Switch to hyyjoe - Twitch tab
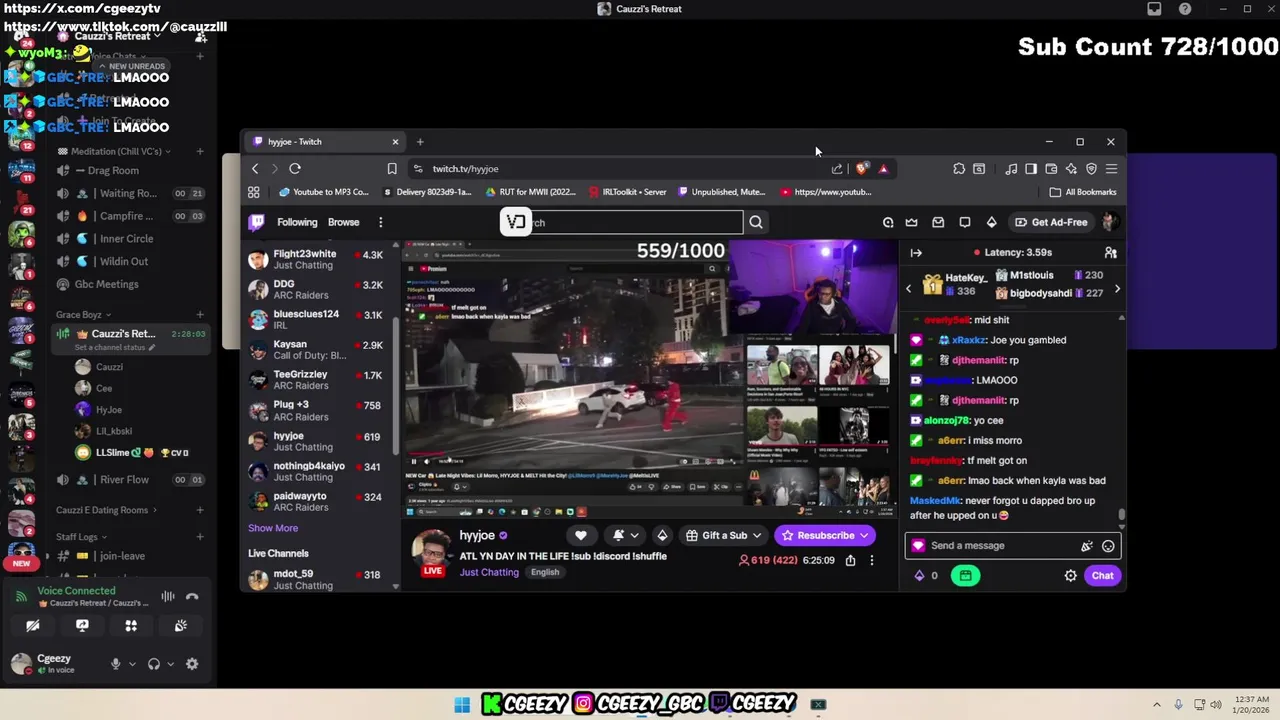Screen dimensions: 1280x720 (x=325, y=142)
